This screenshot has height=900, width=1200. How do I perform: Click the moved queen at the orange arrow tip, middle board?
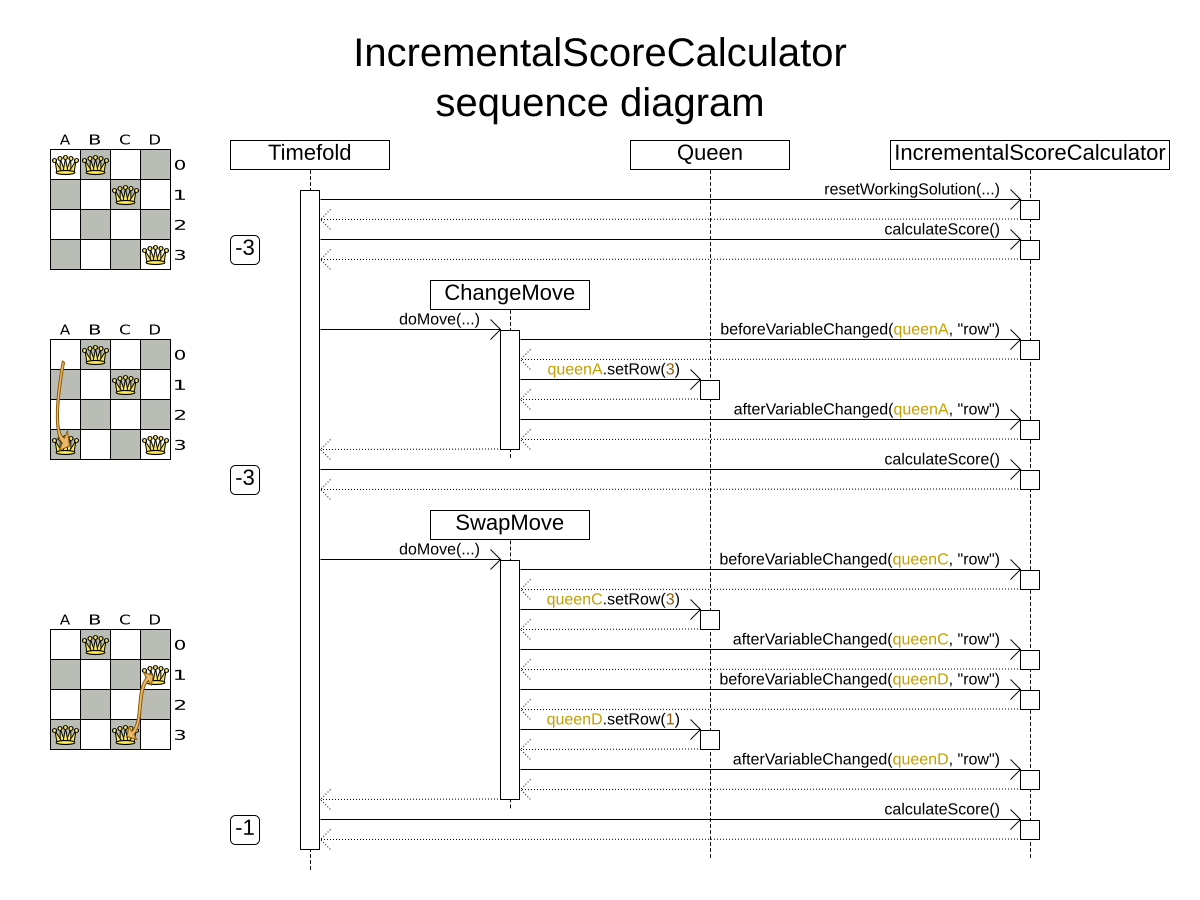[x=65, y=444]
